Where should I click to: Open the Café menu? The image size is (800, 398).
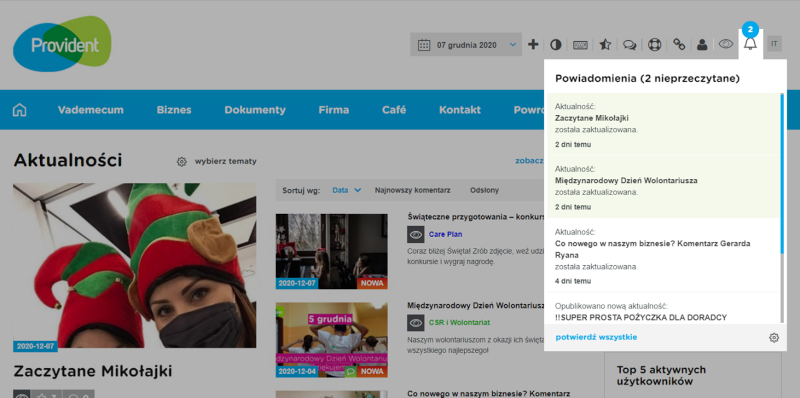pyautogui.click(x=394, y=110)
